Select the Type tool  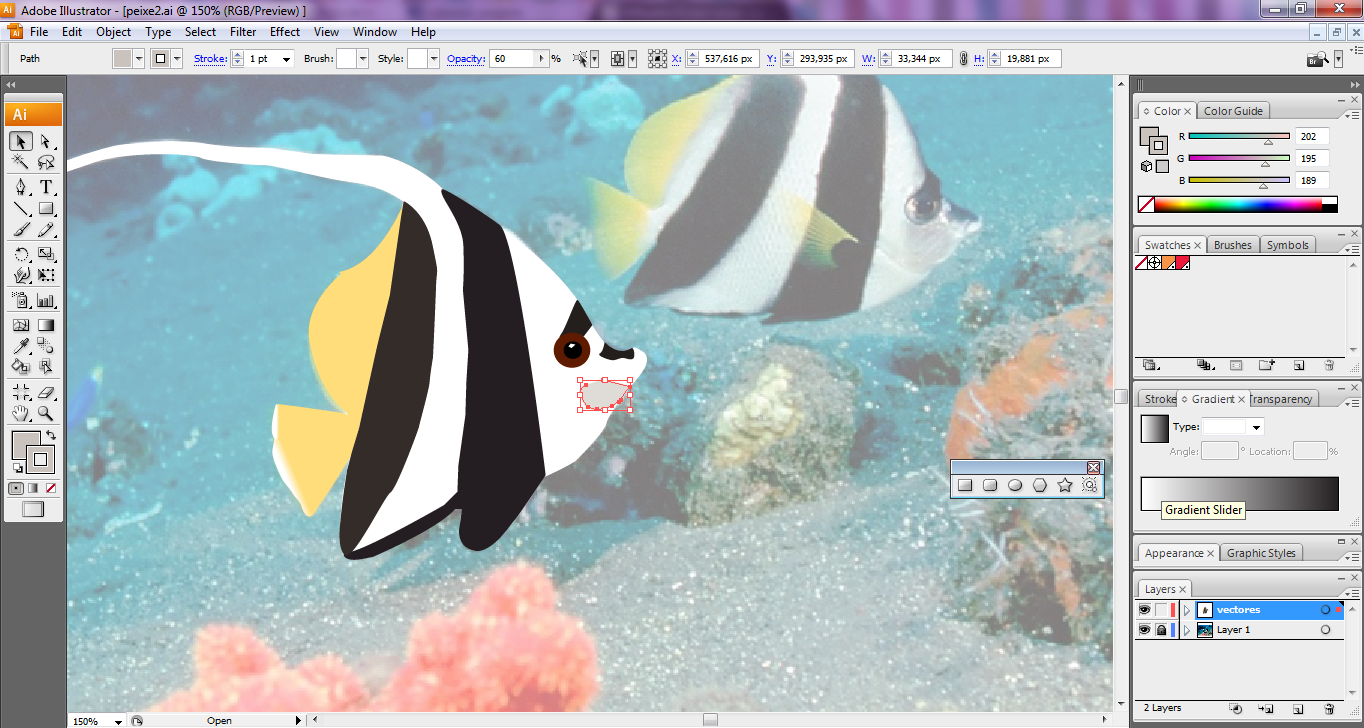(x=46, y=187)
